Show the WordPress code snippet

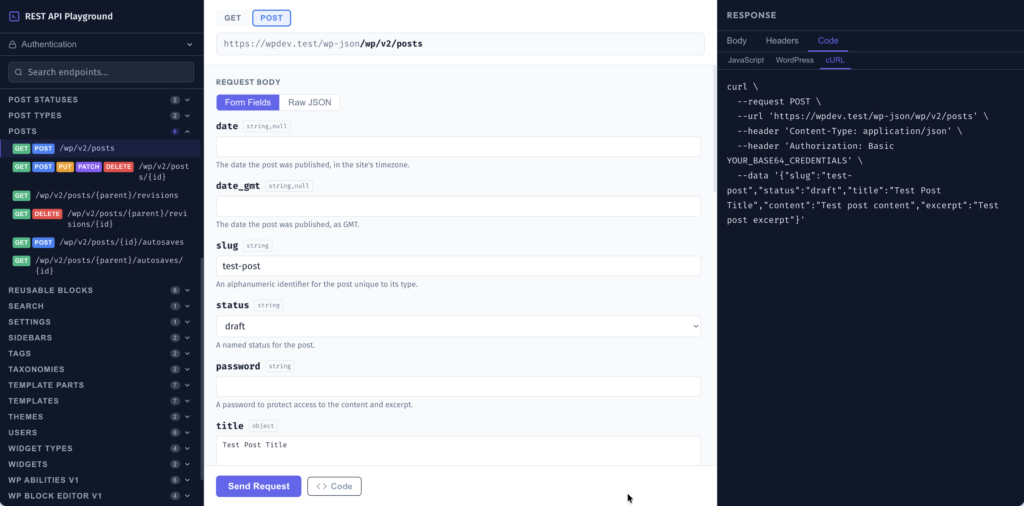click(794, 60)
